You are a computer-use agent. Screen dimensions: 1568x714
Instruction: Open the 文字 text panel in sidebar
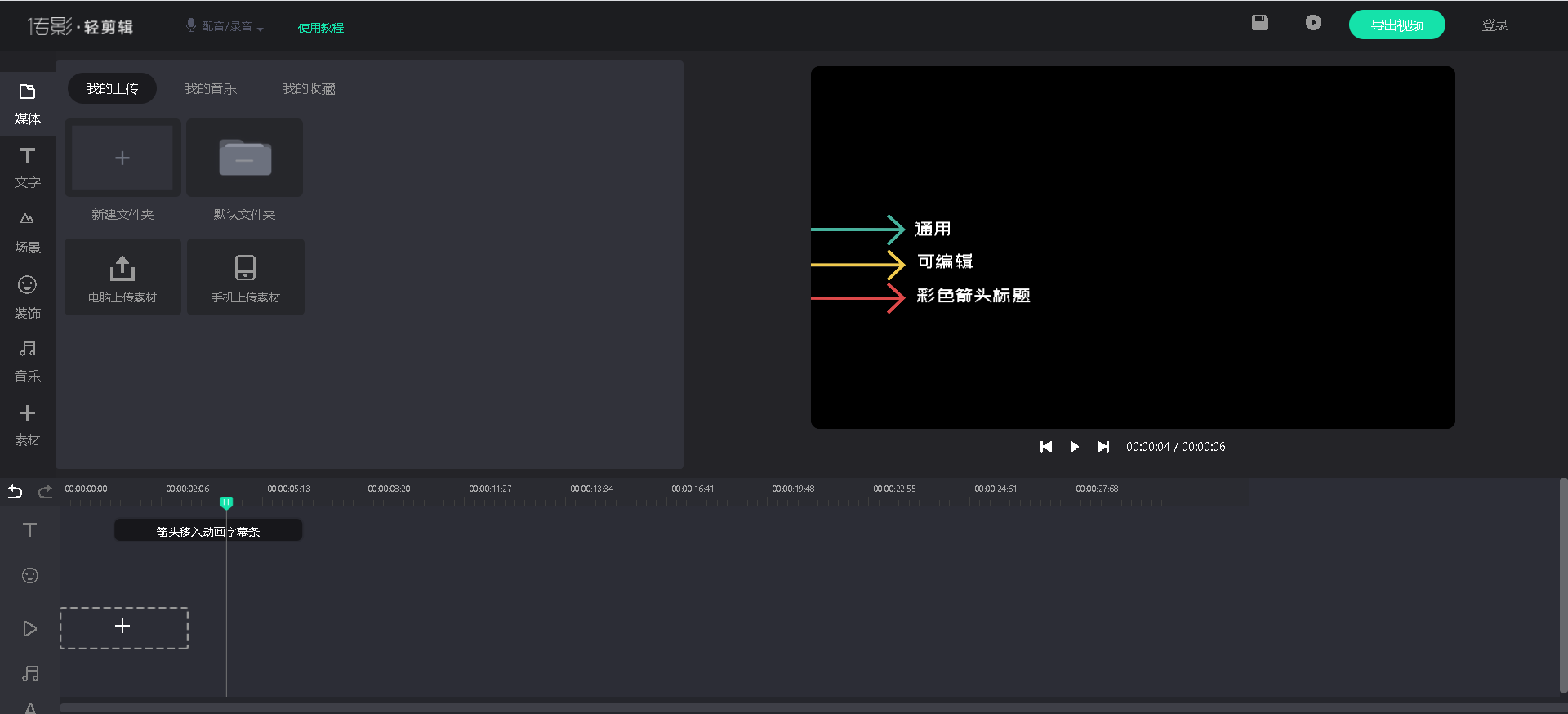[27, 167]
